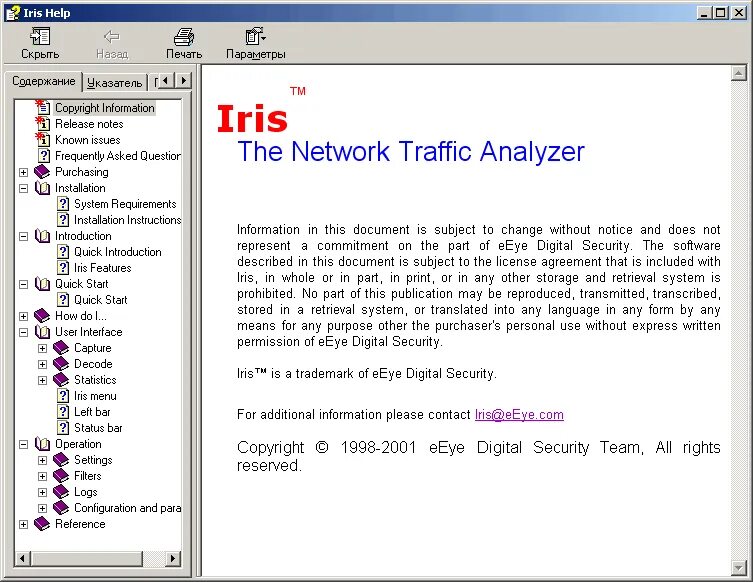Click the Installation open book icon

tap(42, 188)
